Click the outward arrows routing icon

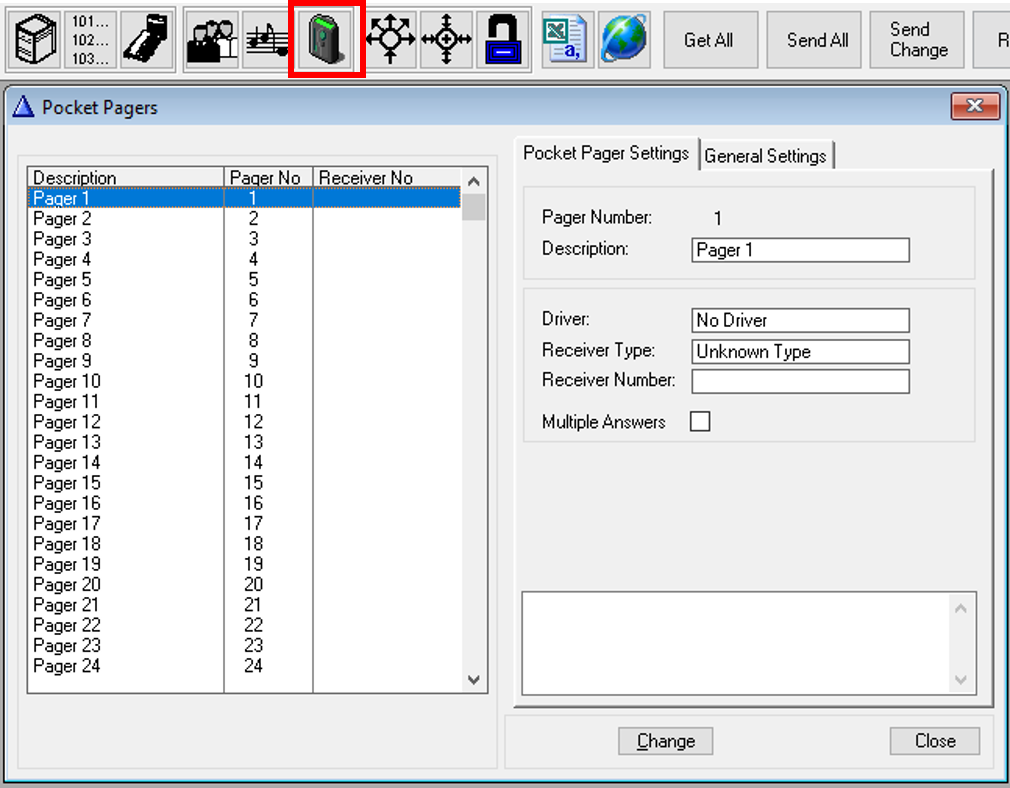pyautogui.click(x=390, y=40)
